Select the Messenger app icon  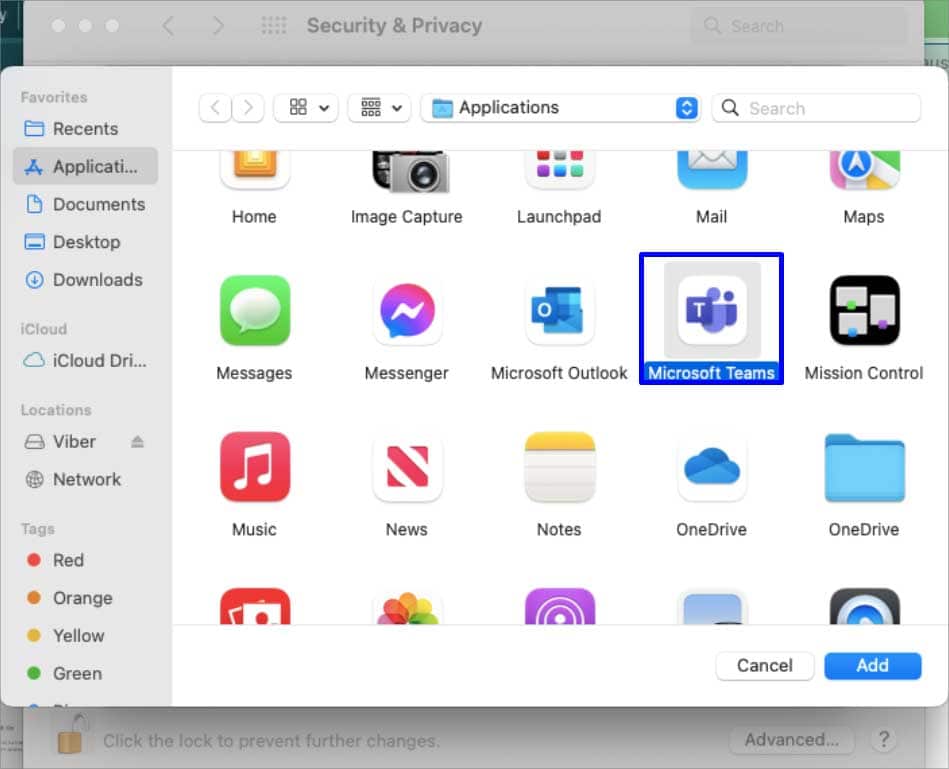click(x=407, y=310)
